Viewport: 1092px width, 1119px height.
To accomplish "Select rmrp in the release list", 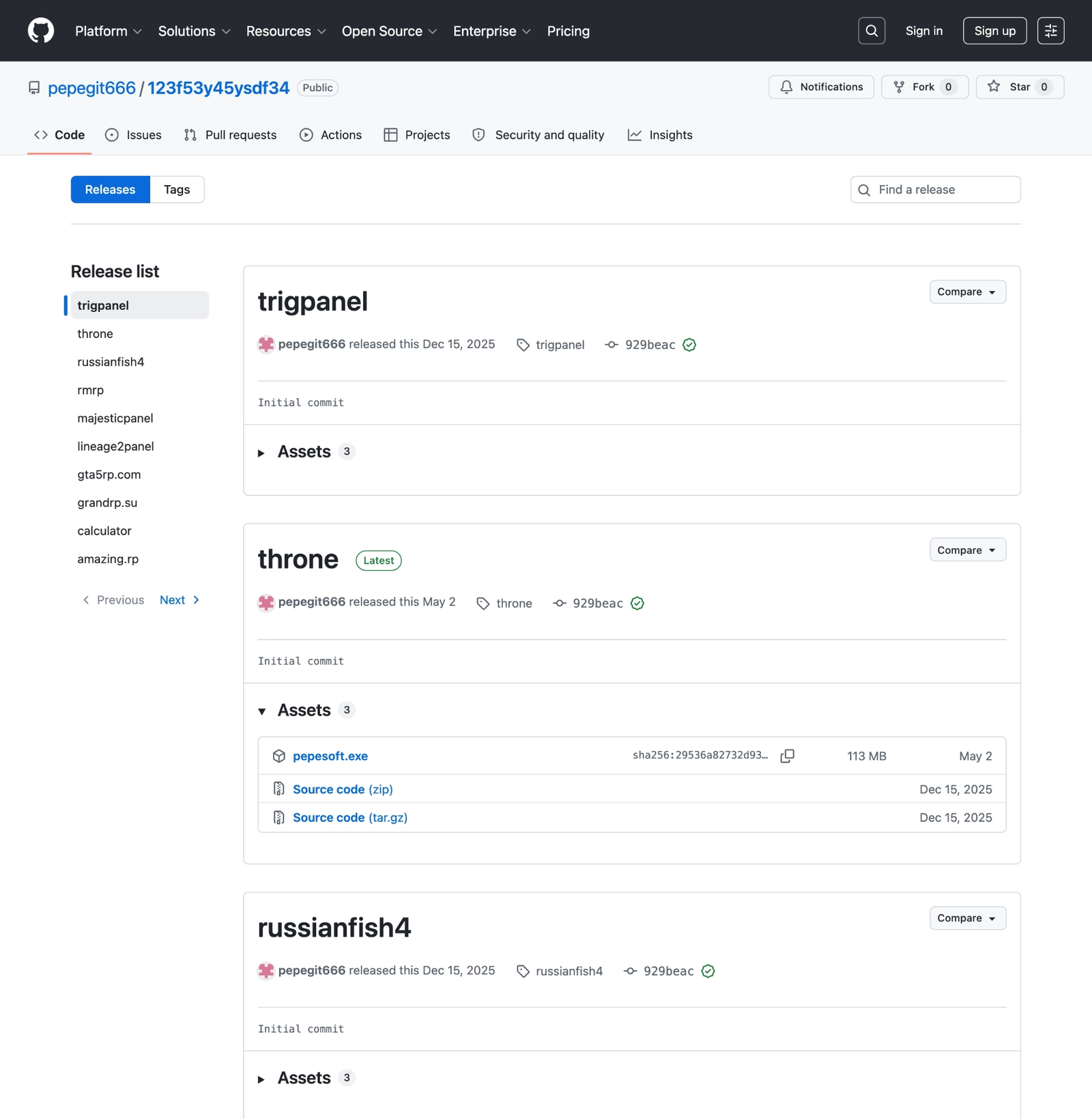I will 139,390.
